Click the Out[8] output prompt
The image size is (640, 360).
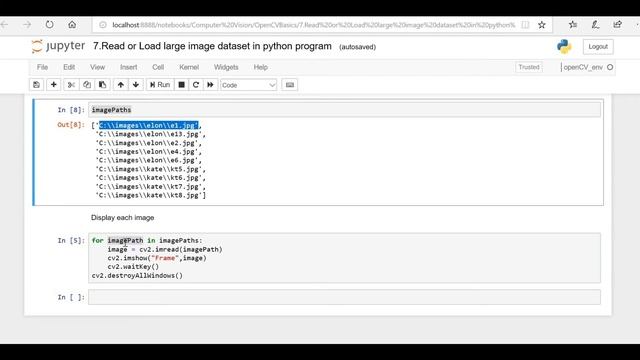[x=71, y=125]
